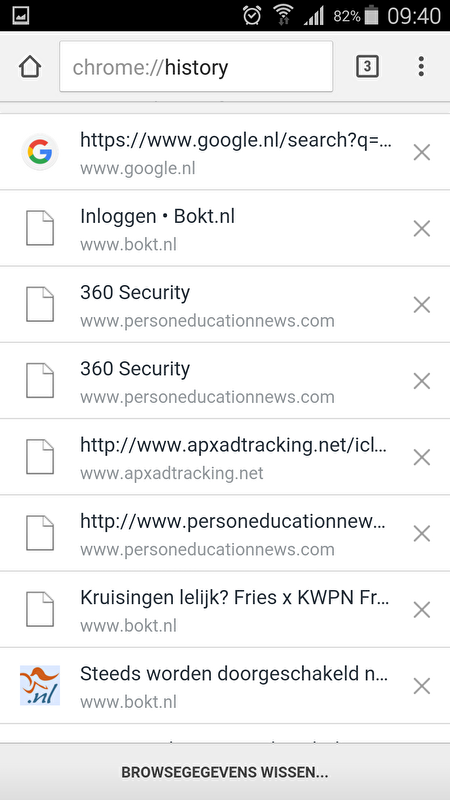This screenshot has height=800, width=450.
Task: Open the second 360 Security entry
Action: click(135, 369)
